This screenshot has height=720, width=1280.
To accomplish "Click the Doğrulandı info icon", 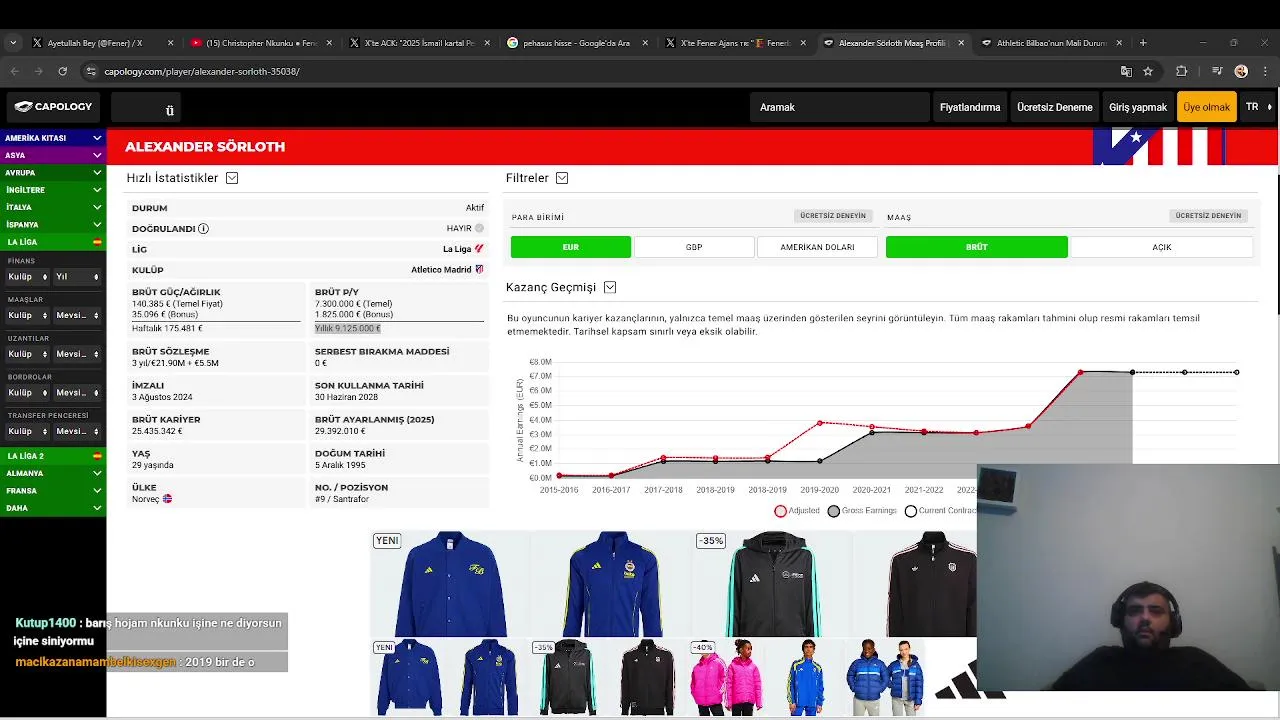I will click(203, 229).
